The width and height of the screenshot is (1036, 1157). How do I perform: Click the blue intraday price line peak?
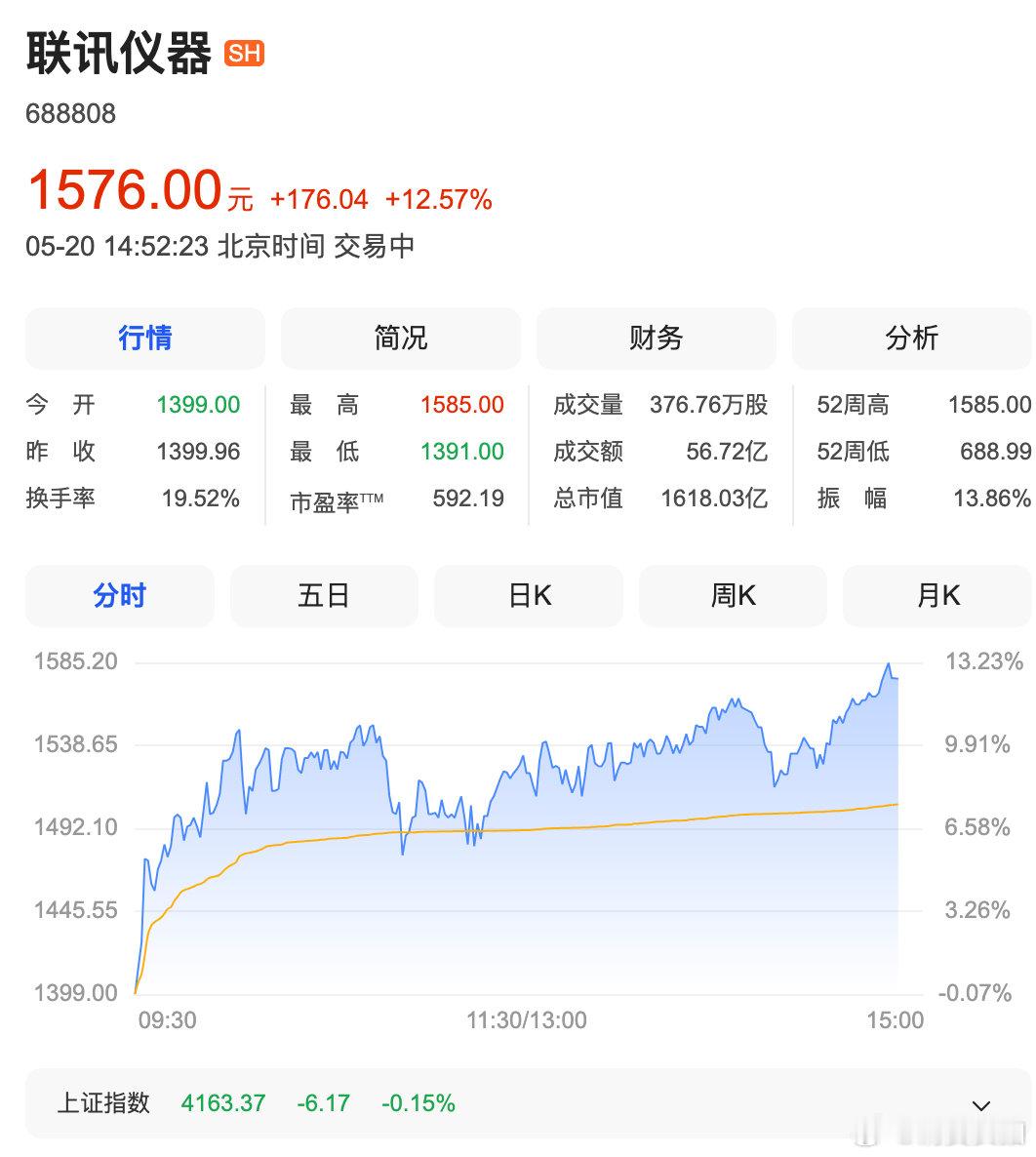889,664
